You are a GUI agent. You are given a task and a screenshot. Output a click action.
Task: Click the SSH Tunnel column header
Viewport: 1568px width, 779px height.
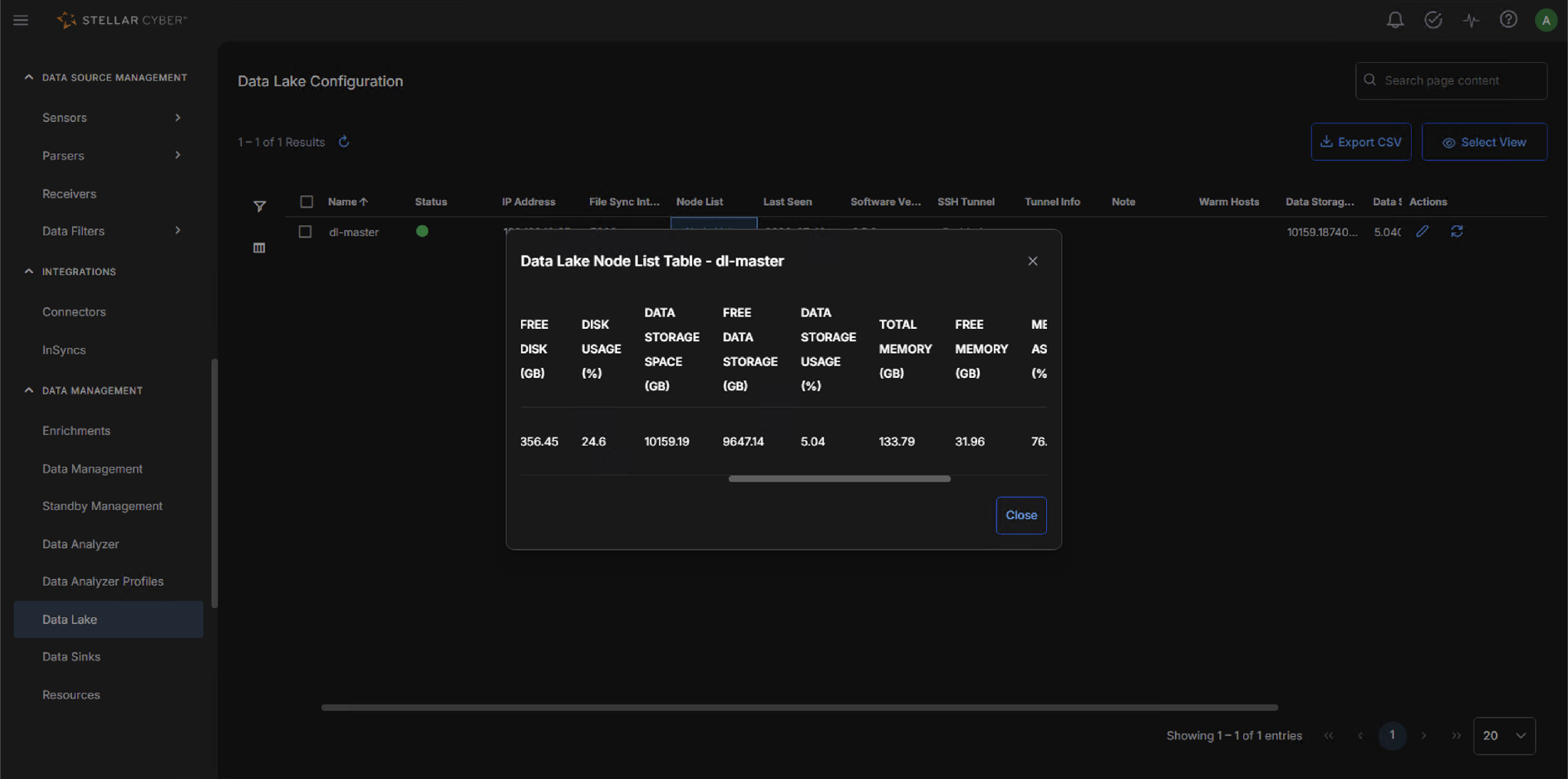pyautogui.click(x=966, y=202)
